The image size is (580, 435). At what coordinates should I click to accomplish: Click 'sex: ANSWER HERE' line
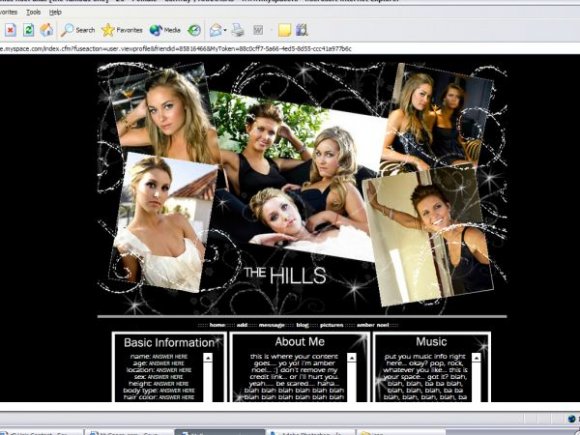(x=158, y=377)
